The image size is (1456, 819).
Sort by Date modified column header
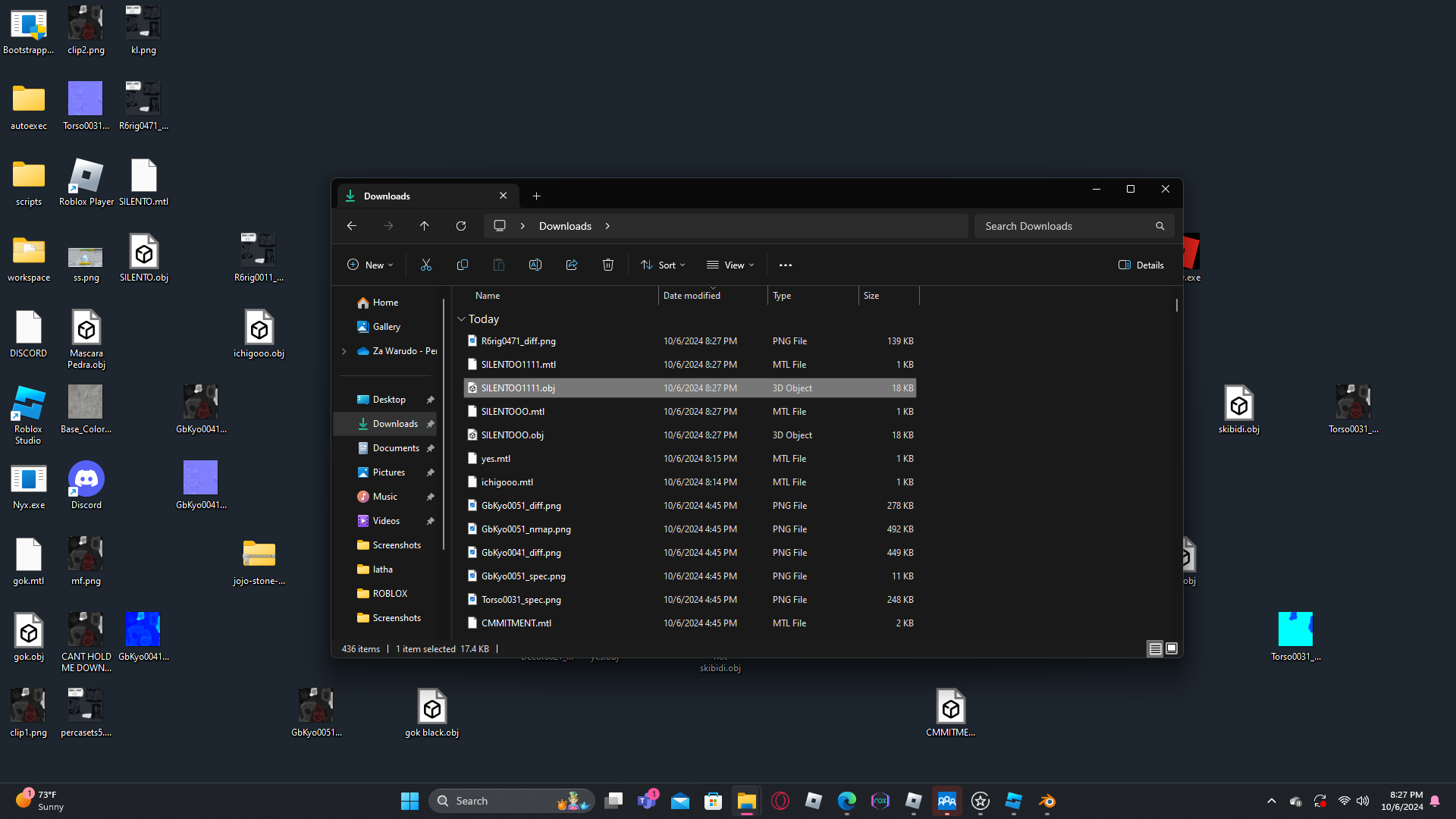pyautogui.click(x=692, y=296)
